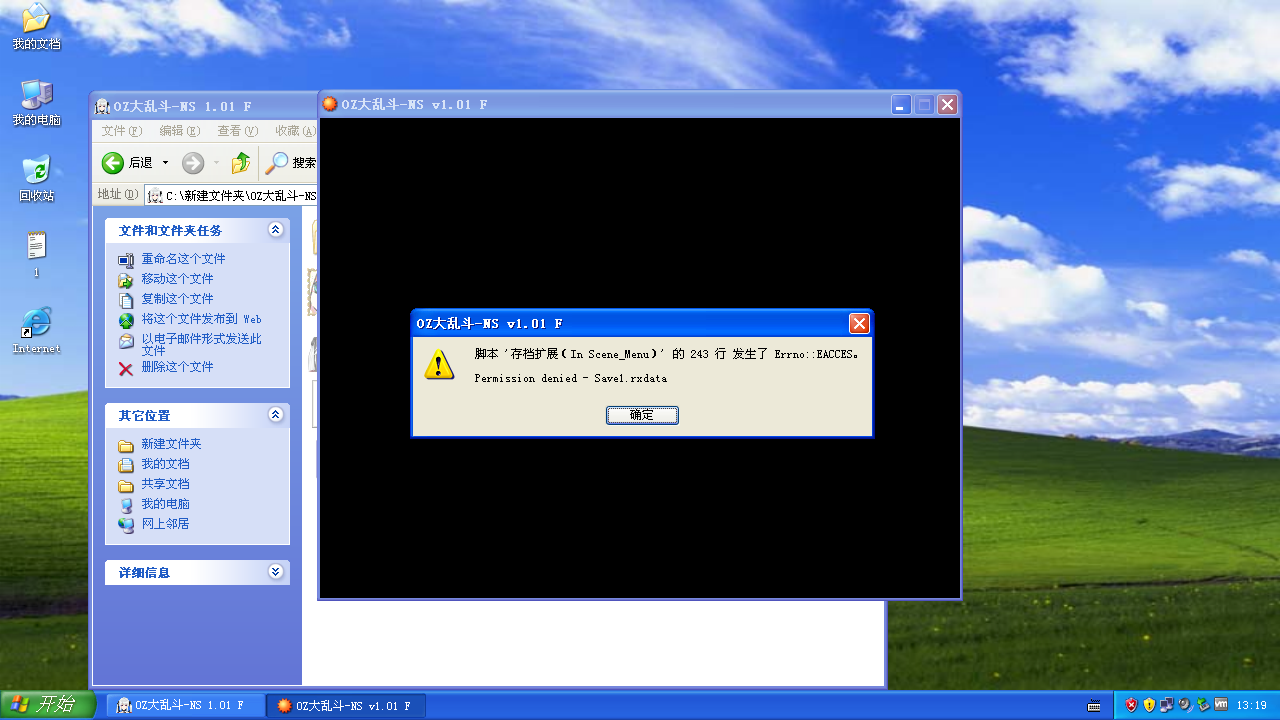Open 共享文档 under 其它位置
This screenshot has height=720, width=1280.
click(165, 484)
